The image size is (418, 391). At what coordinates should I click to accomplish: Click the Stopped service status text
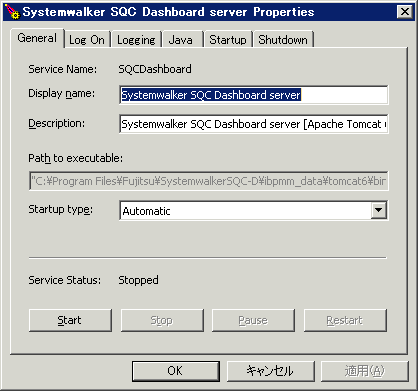point(138,280)
